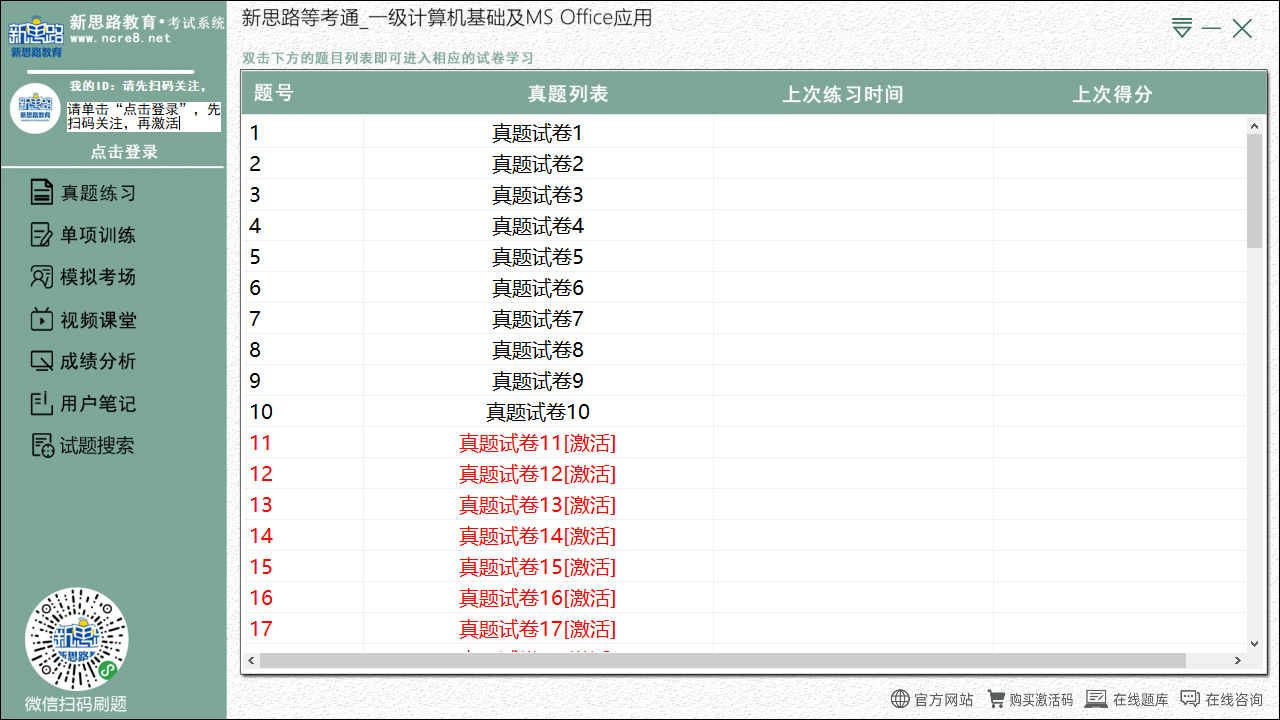This screenshot has height=720, width=1280.
Task: Select the 真题试卷2 row
Action: [x=745, y=164]
